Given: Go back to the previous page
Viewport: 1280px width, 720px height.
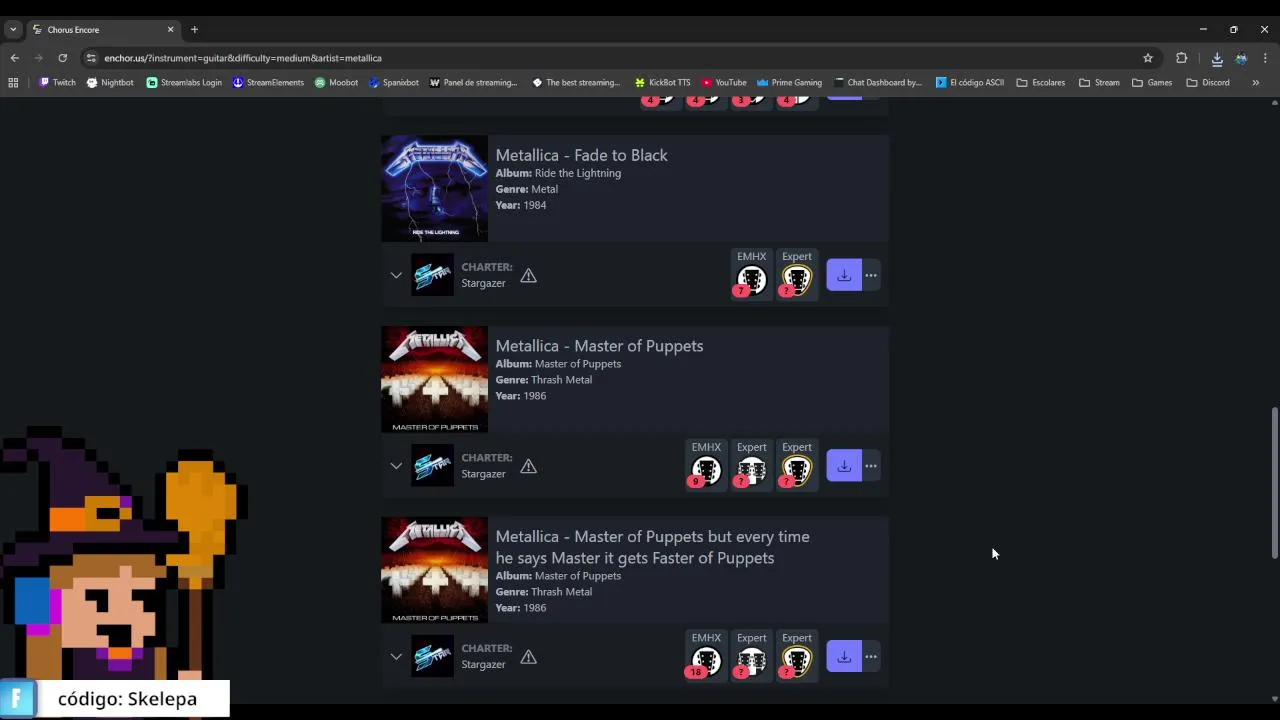Looking at the screenshot, I should coord(14,58).
